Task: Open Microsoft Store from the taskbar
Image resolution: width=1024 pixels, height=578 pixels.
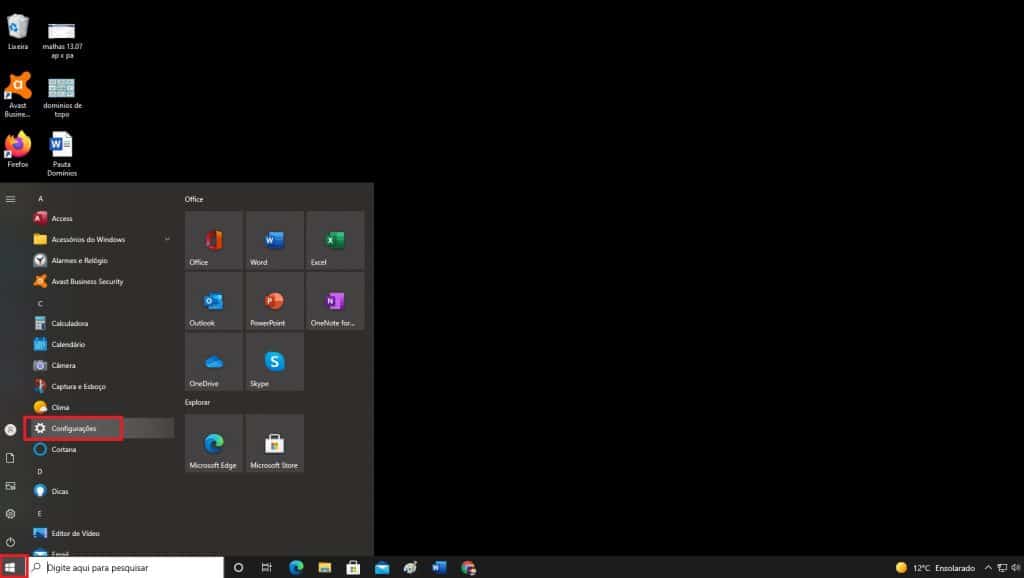Action: click(x=353, y=568)
